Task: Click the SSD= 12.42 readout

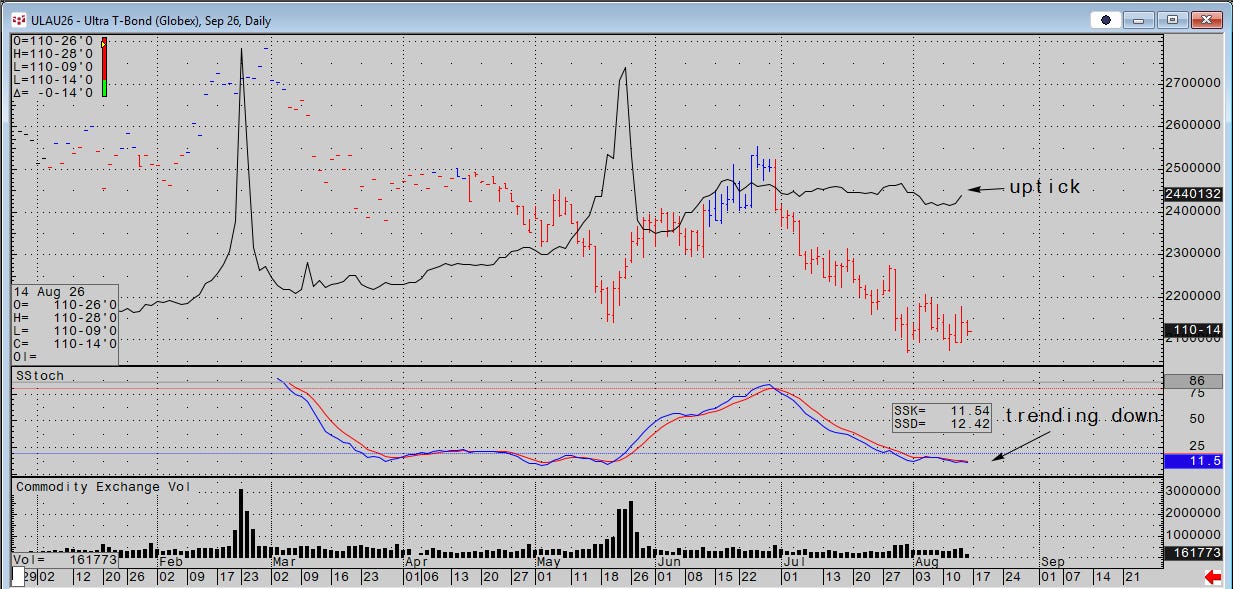Action: [941, 424]
